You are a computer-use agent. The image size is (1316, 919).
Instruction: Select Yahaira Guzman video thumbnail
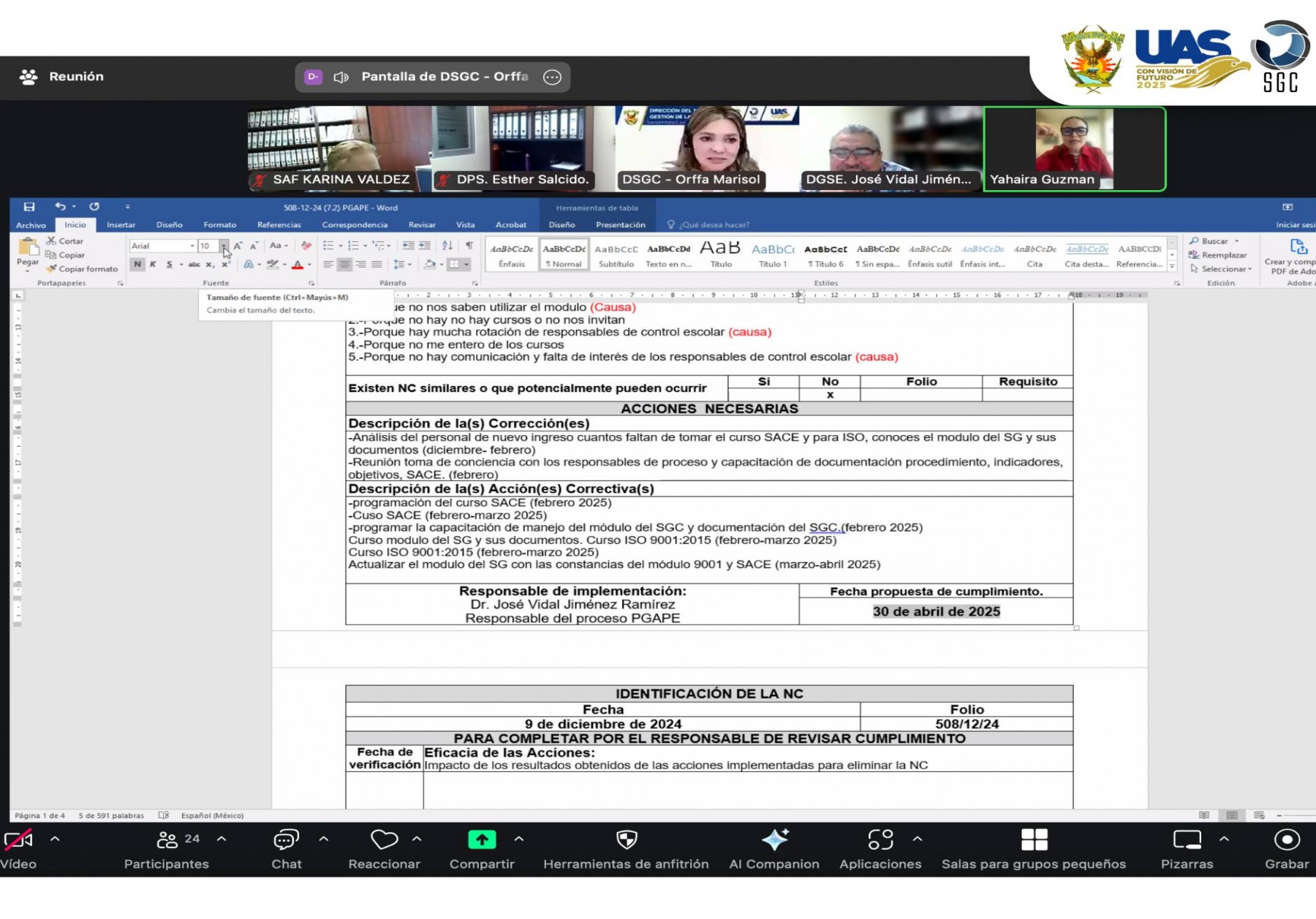point(1073,148)
